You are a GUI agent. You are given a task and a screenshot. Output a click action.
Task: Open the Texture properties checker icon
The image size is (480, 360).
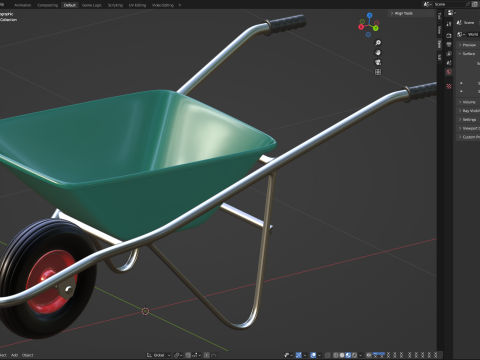449,86
